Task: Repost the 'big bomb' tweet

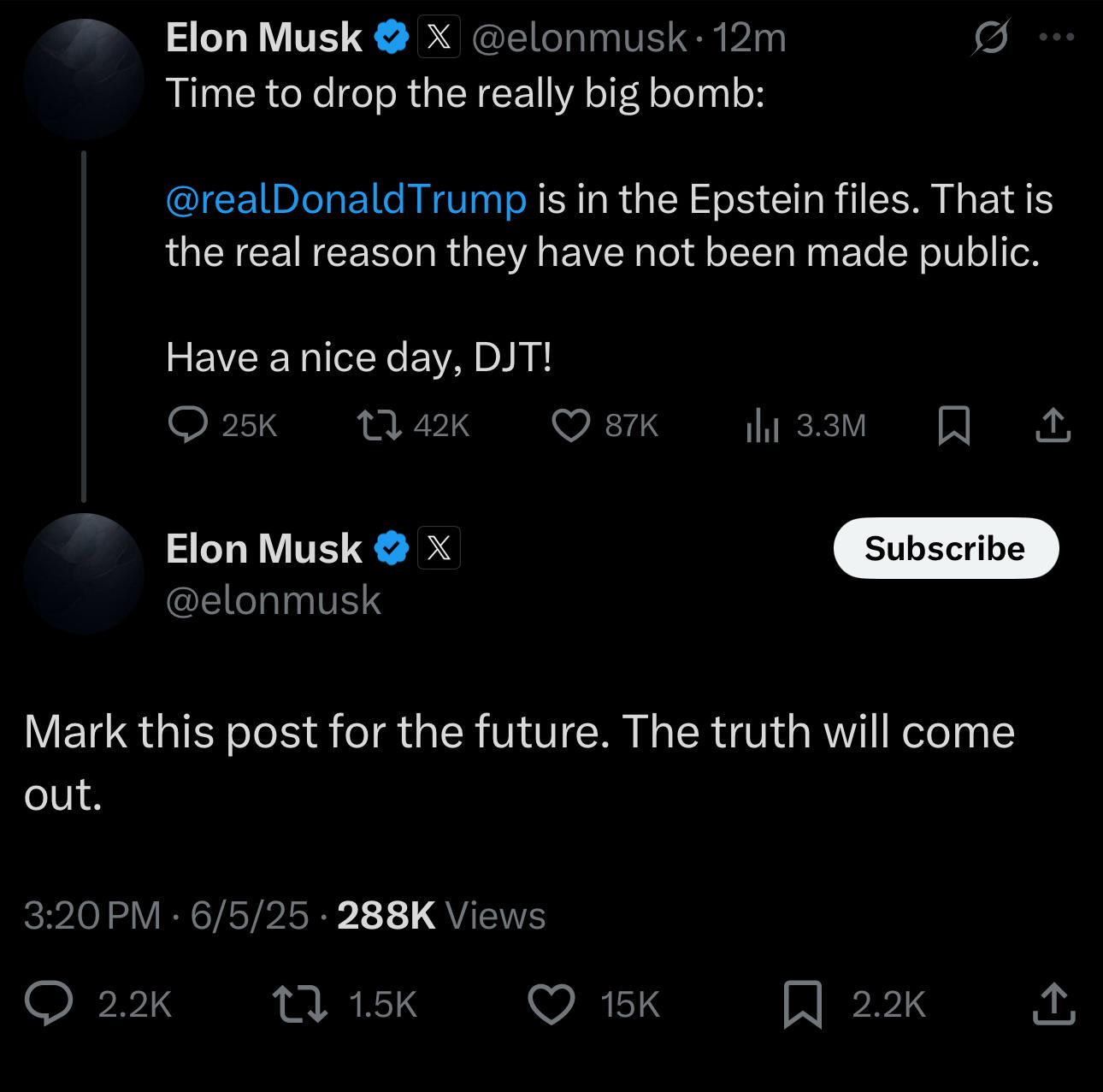Action: pyautogui.click(x=379, y=425)
